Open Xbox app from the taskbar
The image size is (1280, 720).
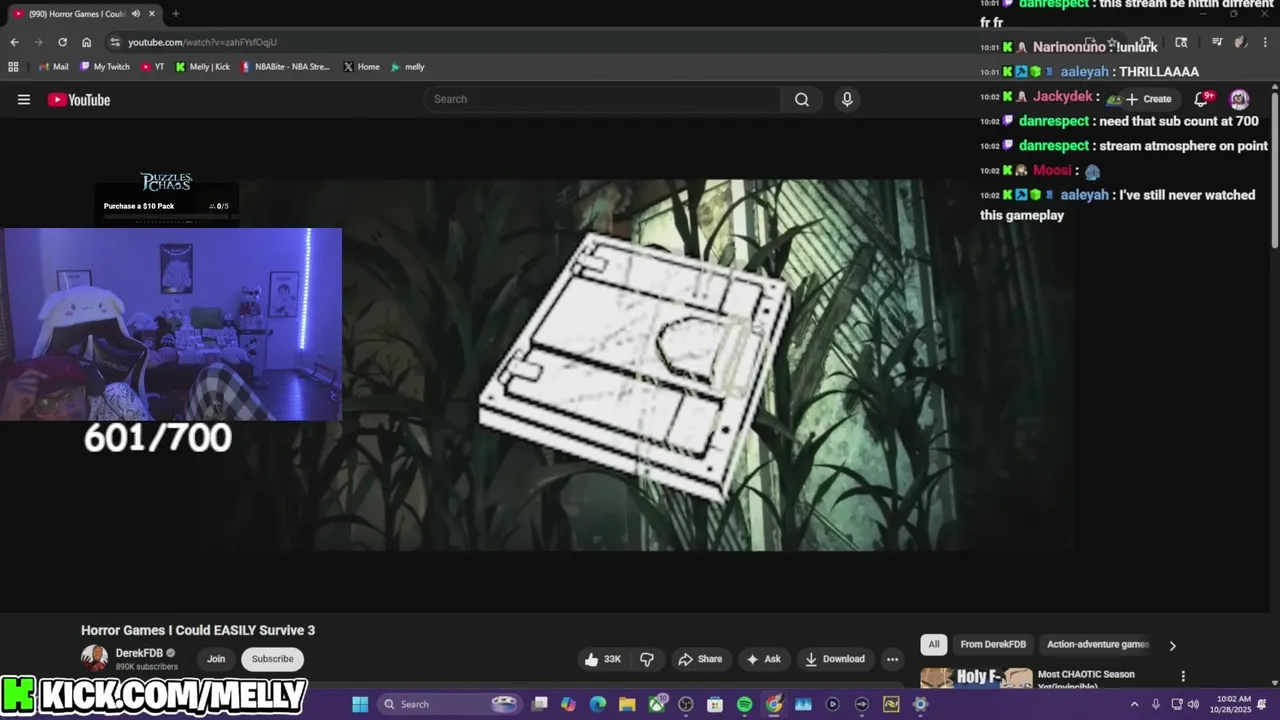coord(657,704)
